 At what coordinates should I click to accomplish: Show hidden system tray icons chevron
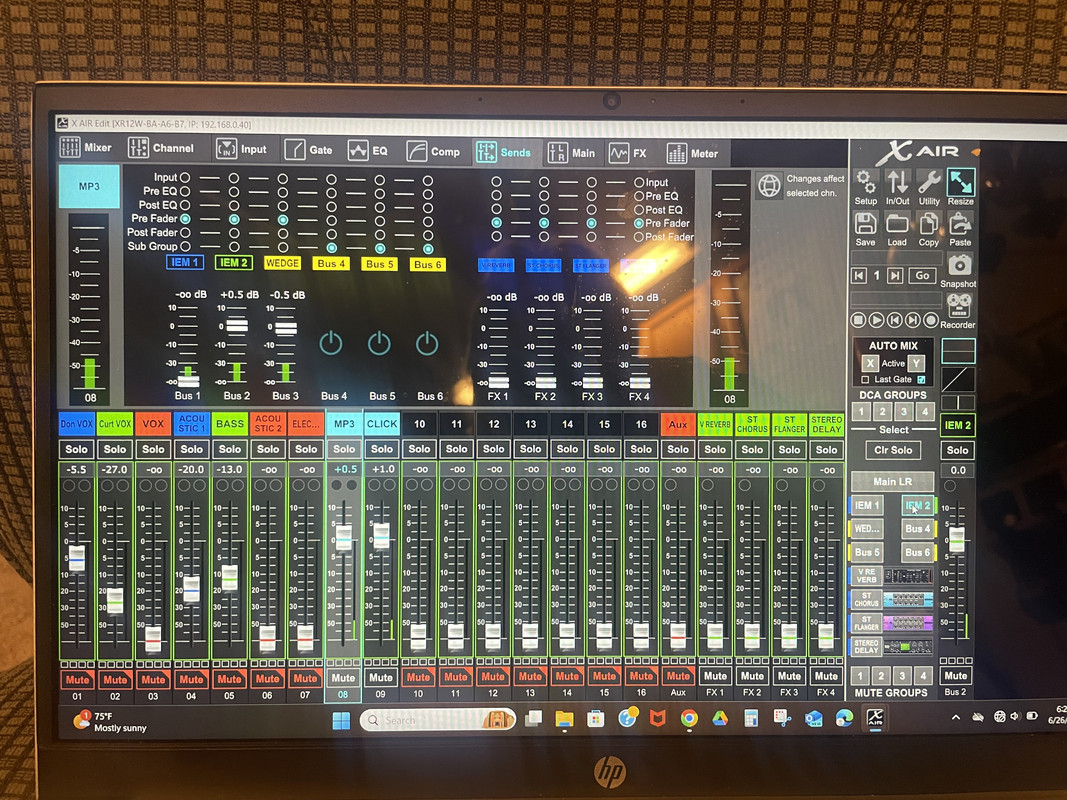point(955,717)
